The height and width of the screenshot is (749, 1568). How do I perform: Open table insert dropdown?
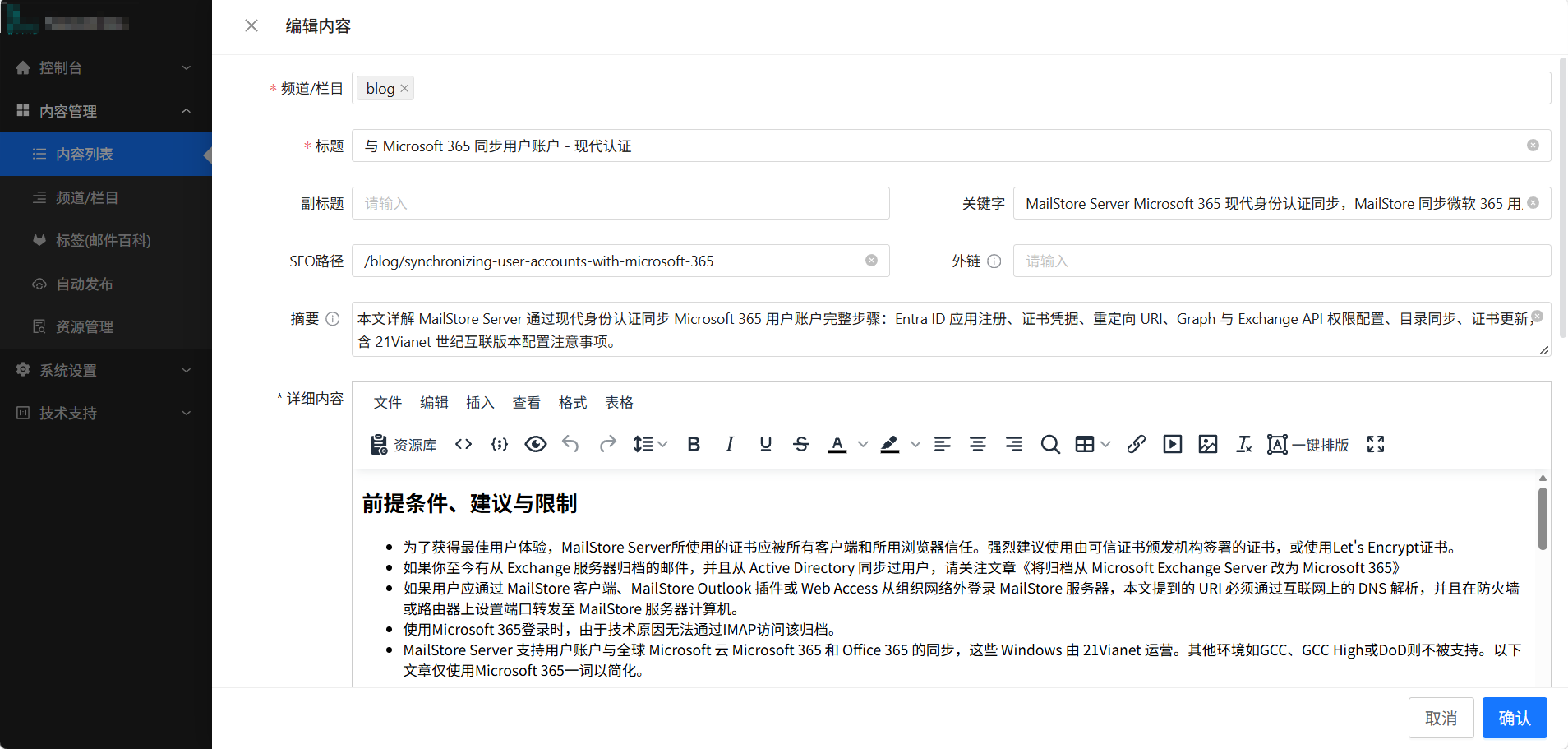tap(1093, 445)
